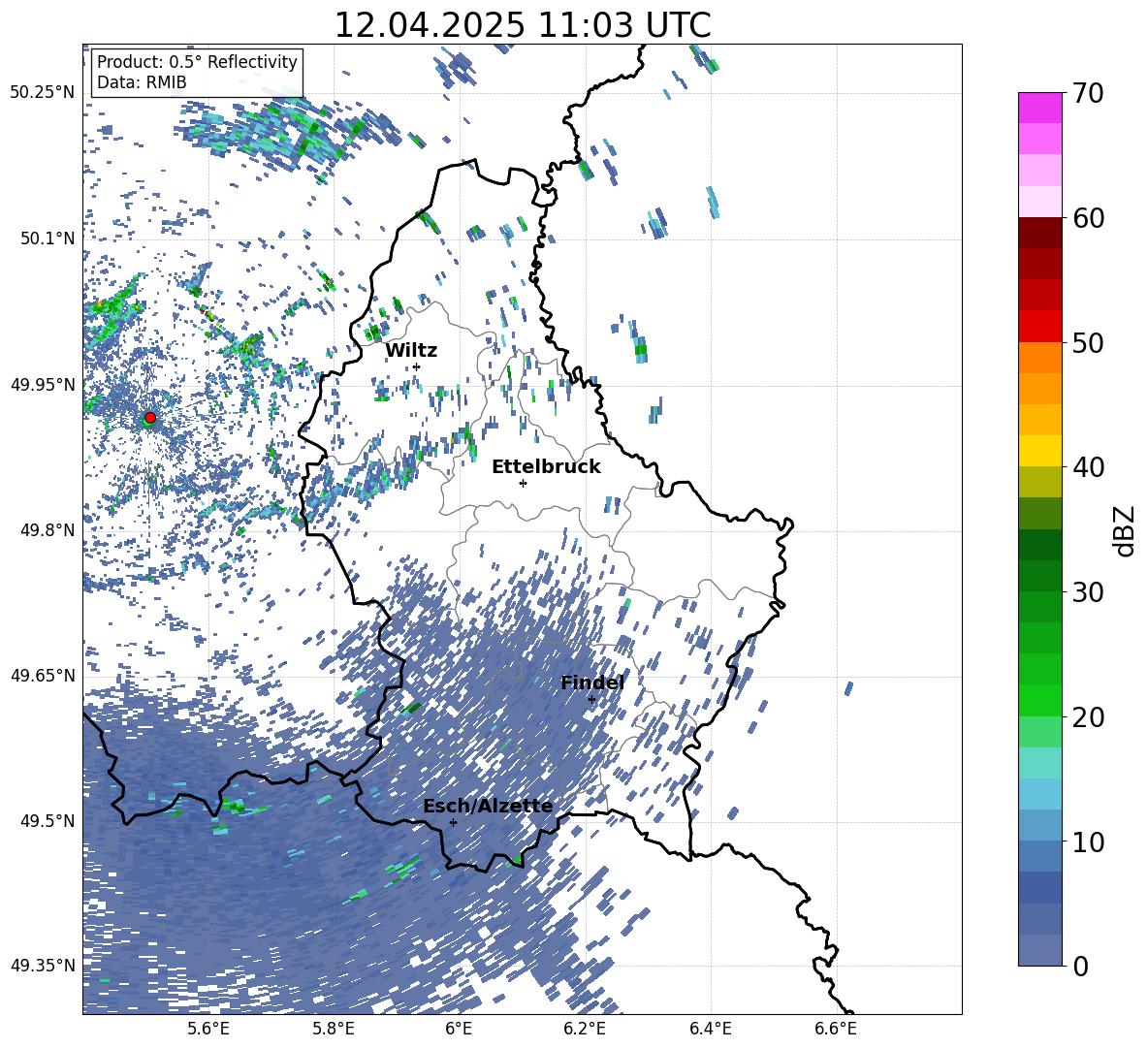1148x1048 pixels.
Task: Click the dark maroon colorbar swatch below 60
Action: point(1039,232)
